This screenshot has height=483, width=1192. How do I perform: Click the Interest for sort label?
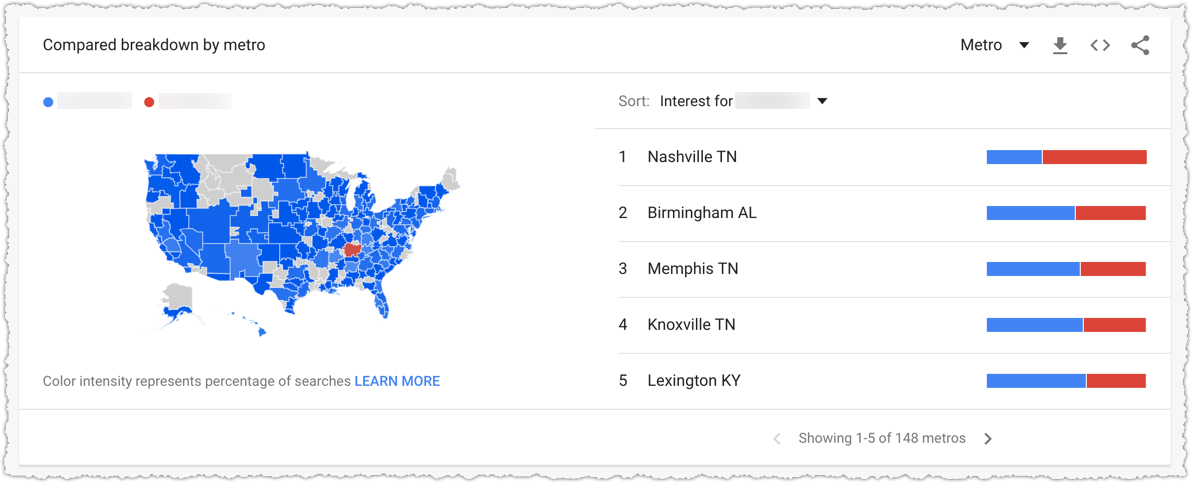click(696, 100)
